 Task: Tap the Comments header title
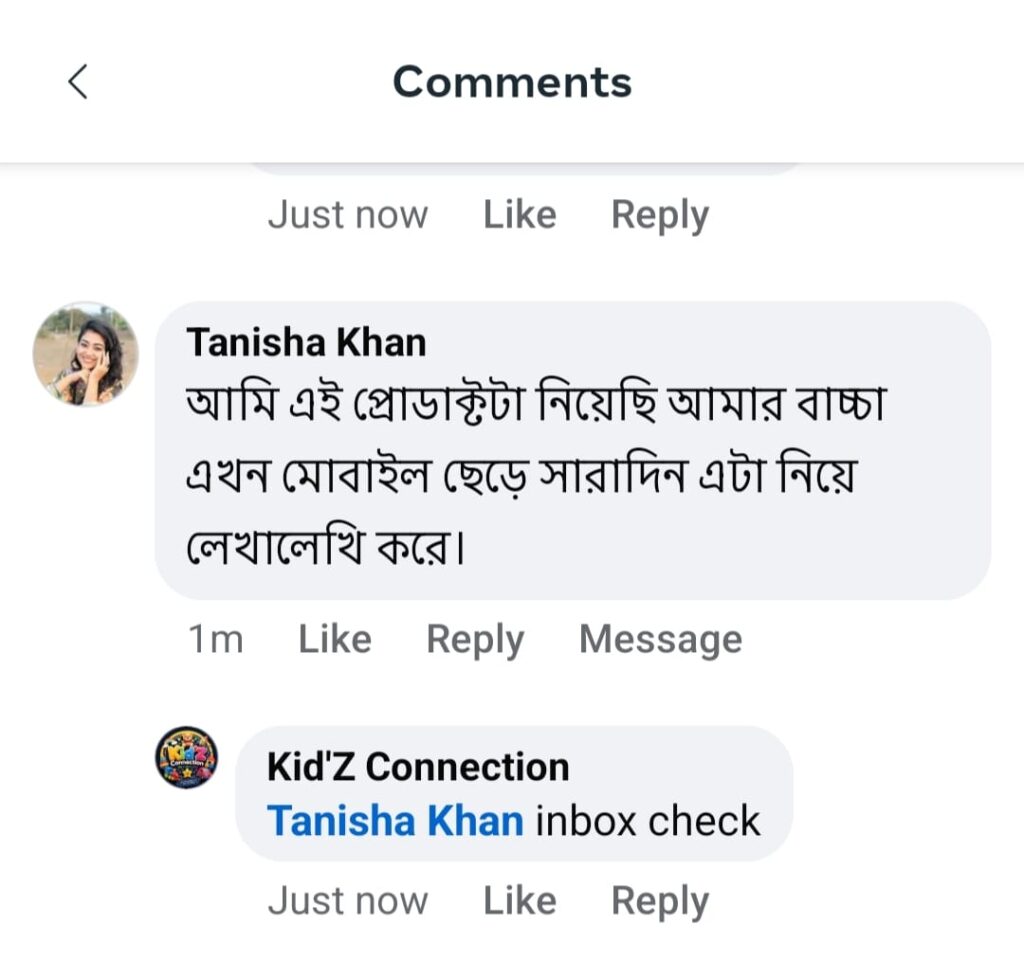point(512,82)
